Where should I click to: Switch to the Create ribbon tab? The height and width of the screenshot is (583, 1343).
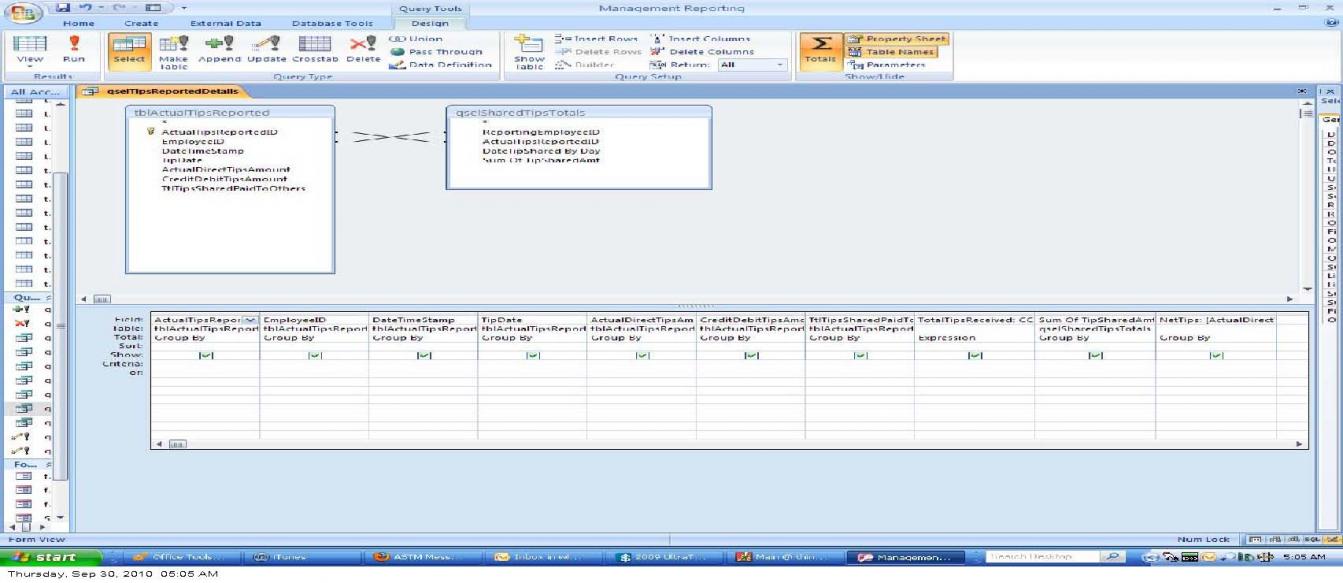pos(141,23)
